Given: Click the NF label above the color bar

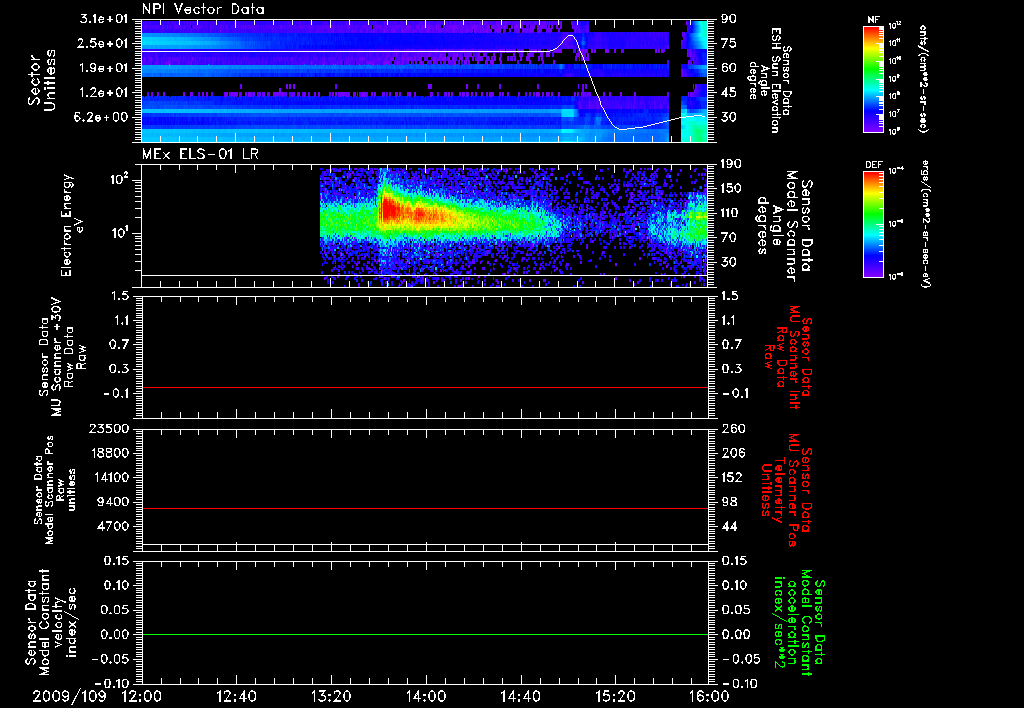Looking at the screenshot, I should pyautogui.click(x=874, y=20).
